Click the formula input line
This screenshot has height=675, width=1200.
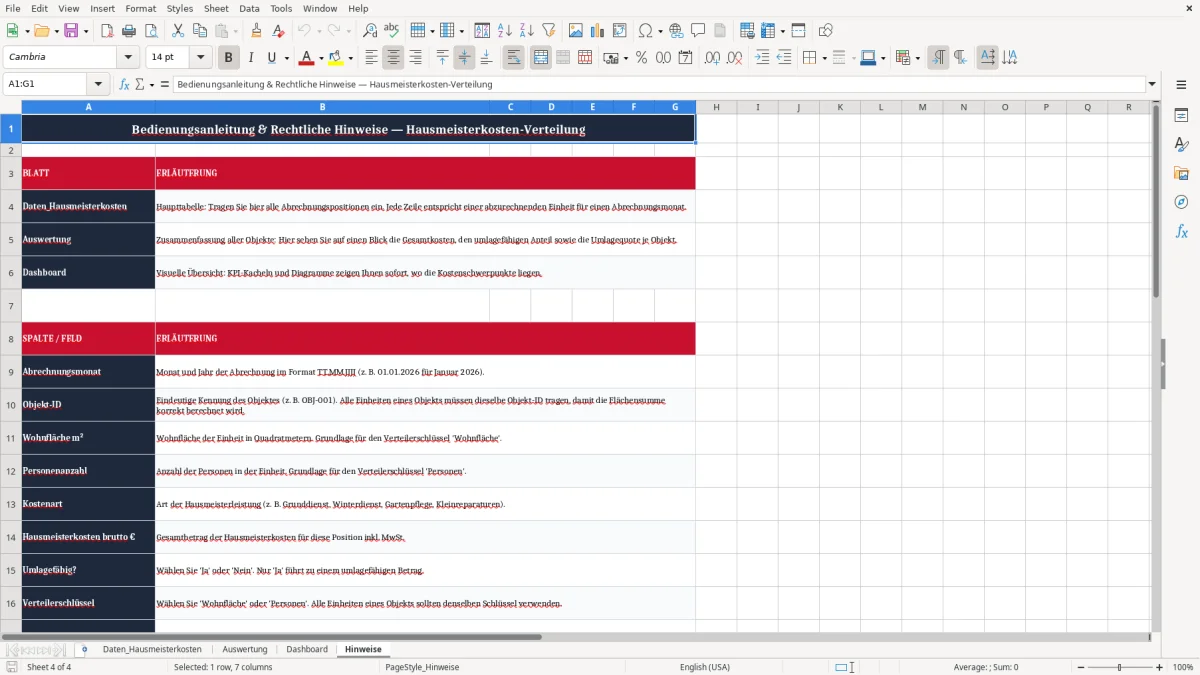click(658, 85)
